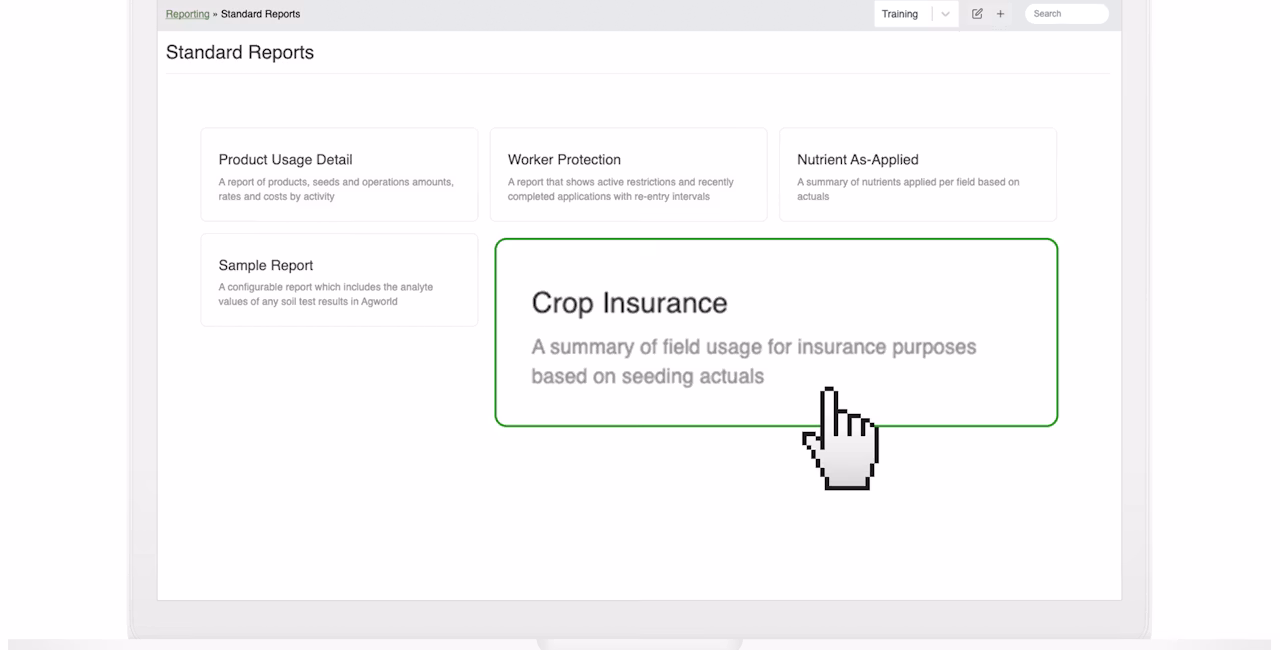Click the nutrients applied per field description
Image resolution: width=1280 pixels, height=650 pixels.
[908, 189]
